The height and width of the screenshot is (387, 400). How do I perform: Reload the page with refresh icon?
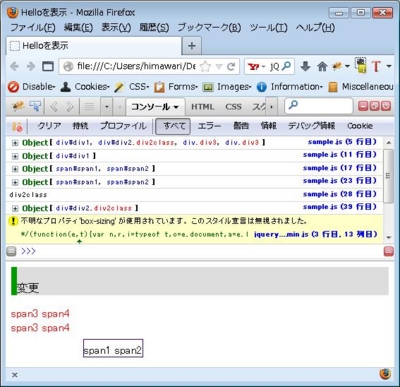point(231,67)
